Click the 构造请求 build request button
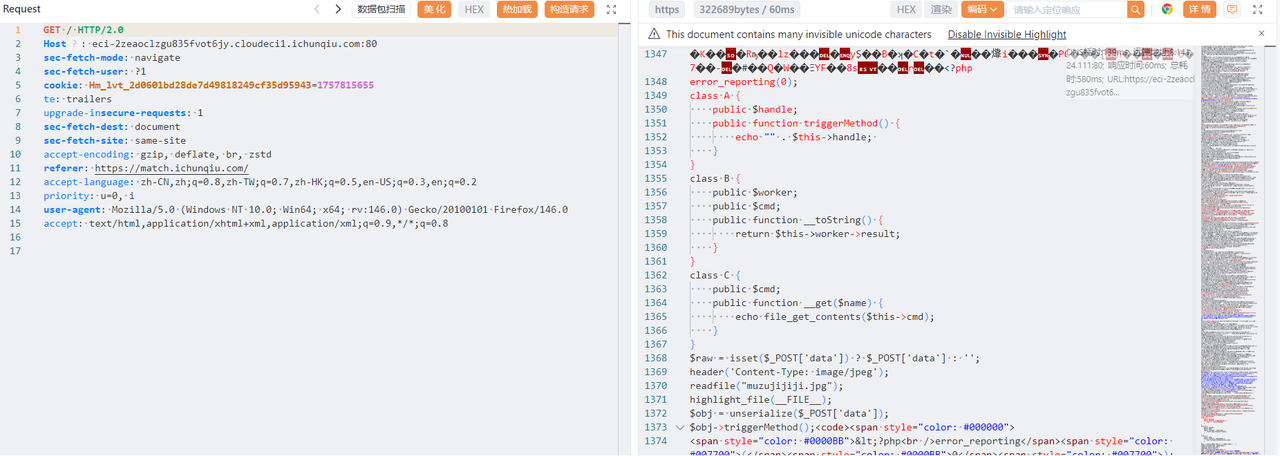Viewport: 1280px width, 456px height. pos(569,9)
